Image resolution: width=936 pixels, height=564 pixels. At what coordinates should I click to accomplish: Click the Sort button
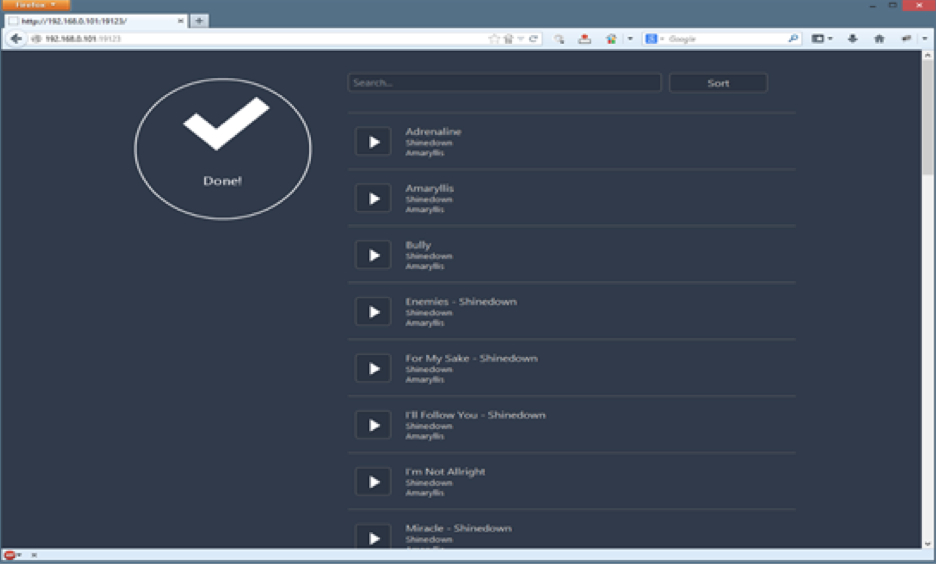(718, 83)
